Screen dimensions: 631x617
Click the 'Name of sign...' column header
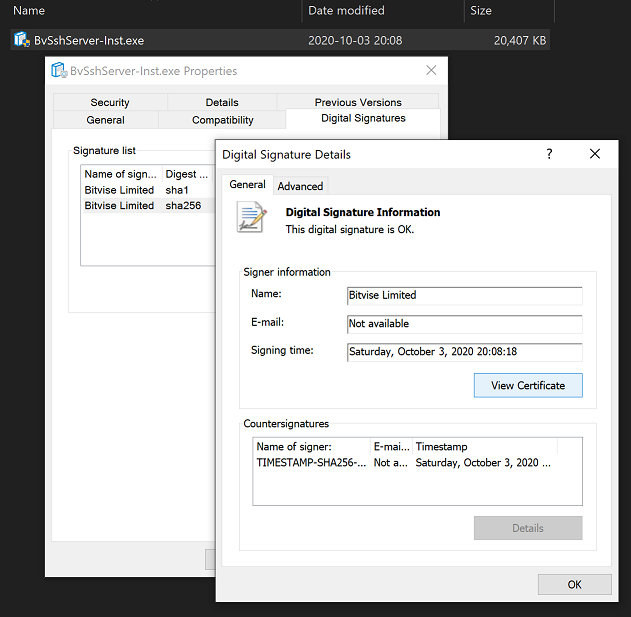pyautogui.click(x=122, y=174)
